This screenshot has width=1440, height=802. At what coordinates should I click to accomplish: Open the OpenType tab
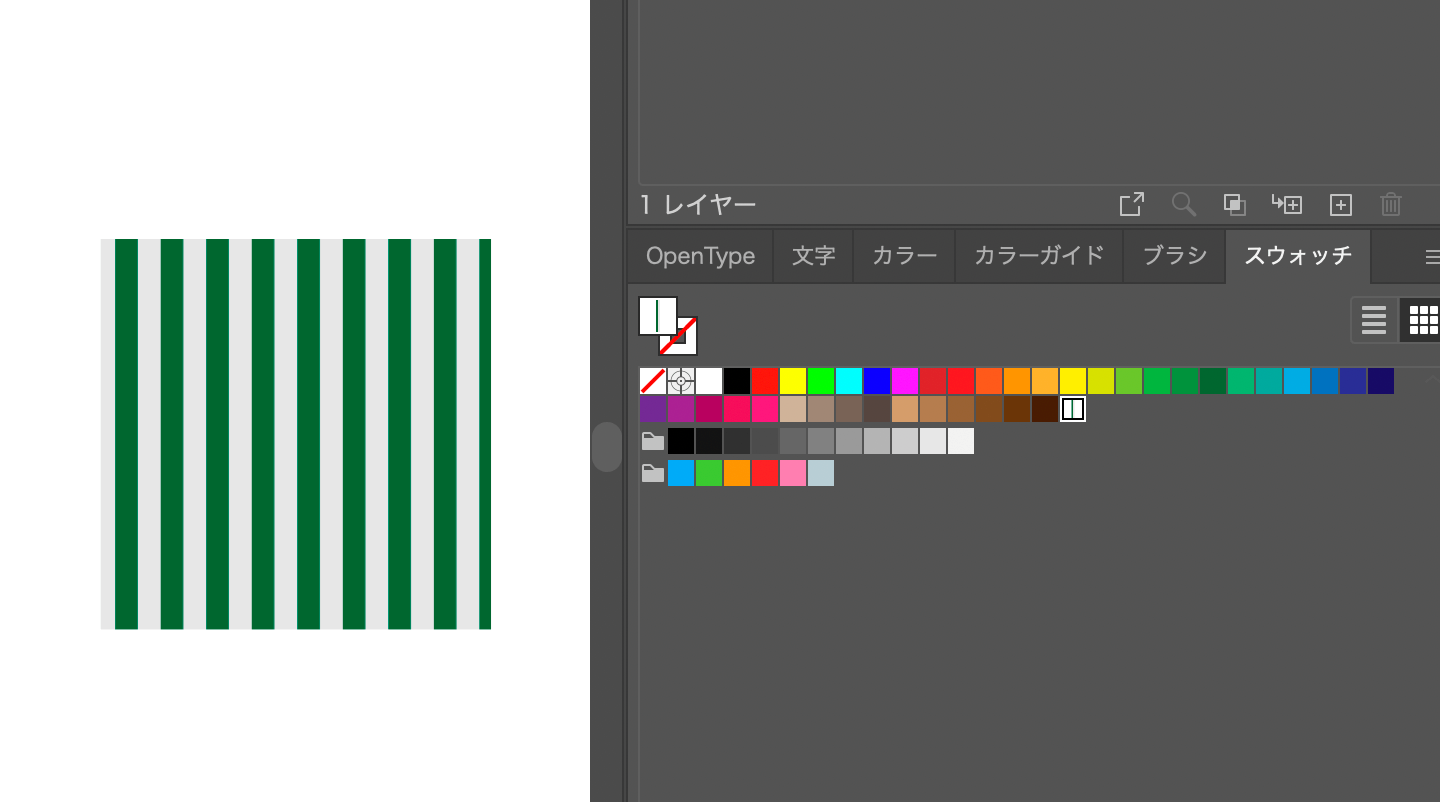click(700, 256)
